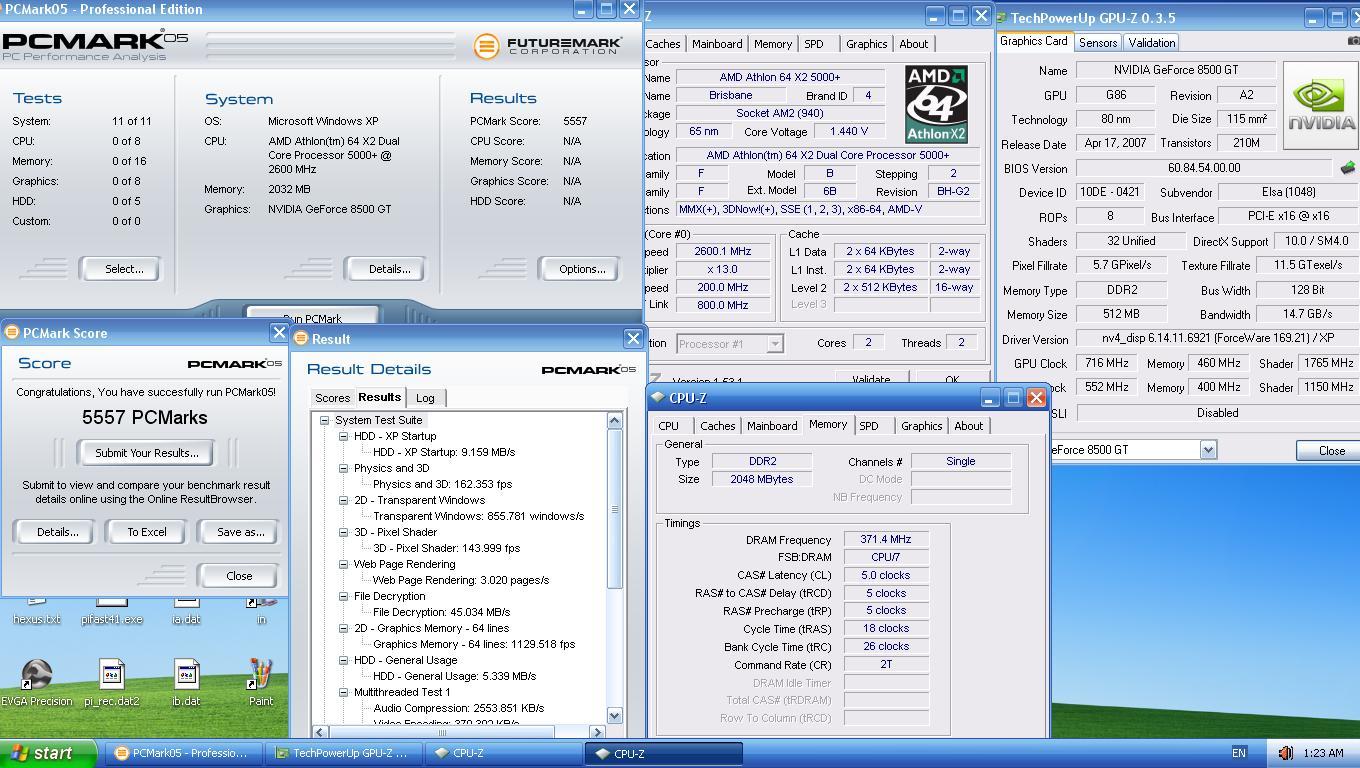This screenshot has width=1360, height=768.
Task: Collapse the Web Page Rendering node
Action: (x=343, y=564)
